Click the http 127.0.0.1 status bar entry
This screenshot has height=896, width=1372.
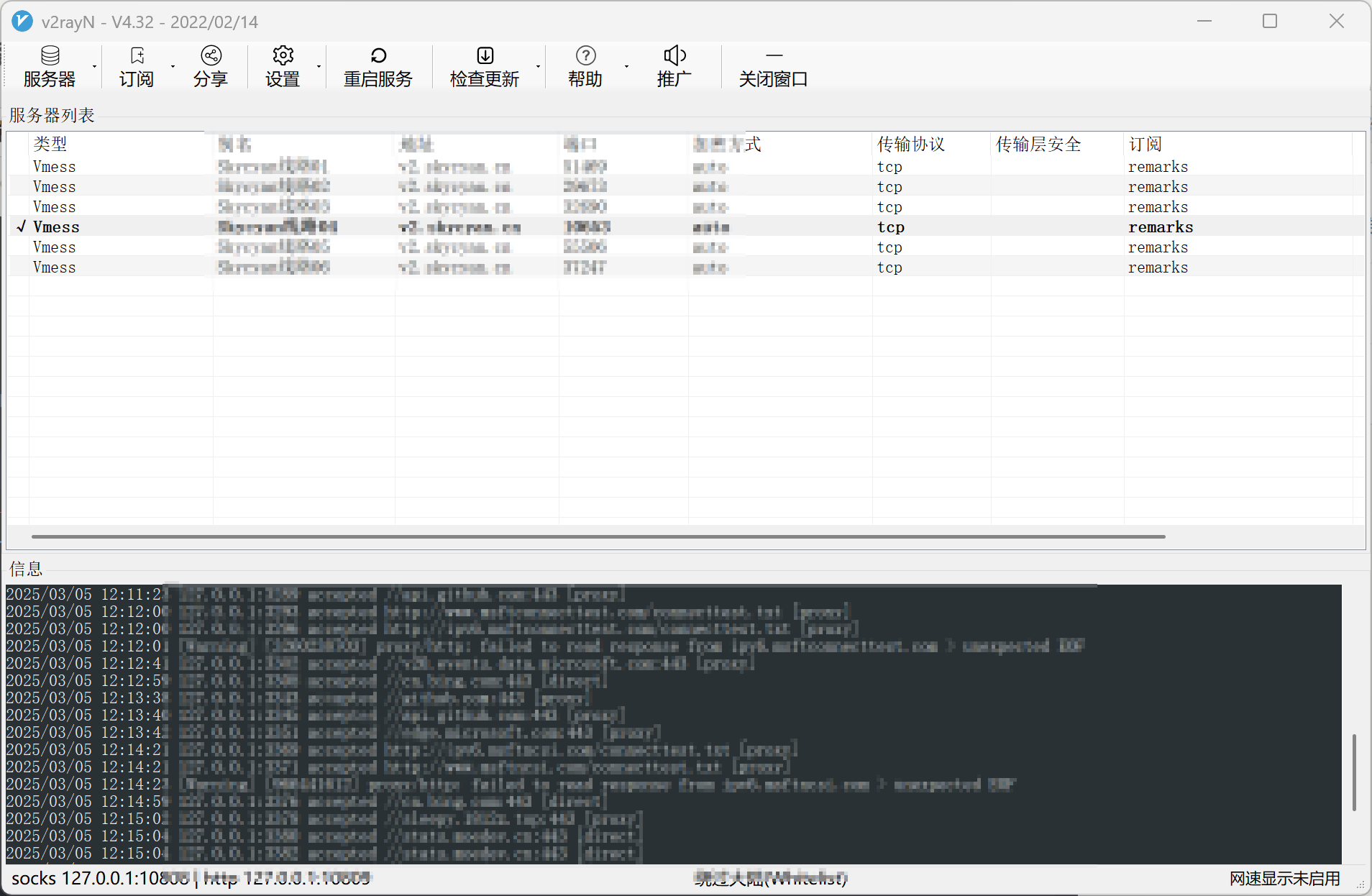point(287,878)
